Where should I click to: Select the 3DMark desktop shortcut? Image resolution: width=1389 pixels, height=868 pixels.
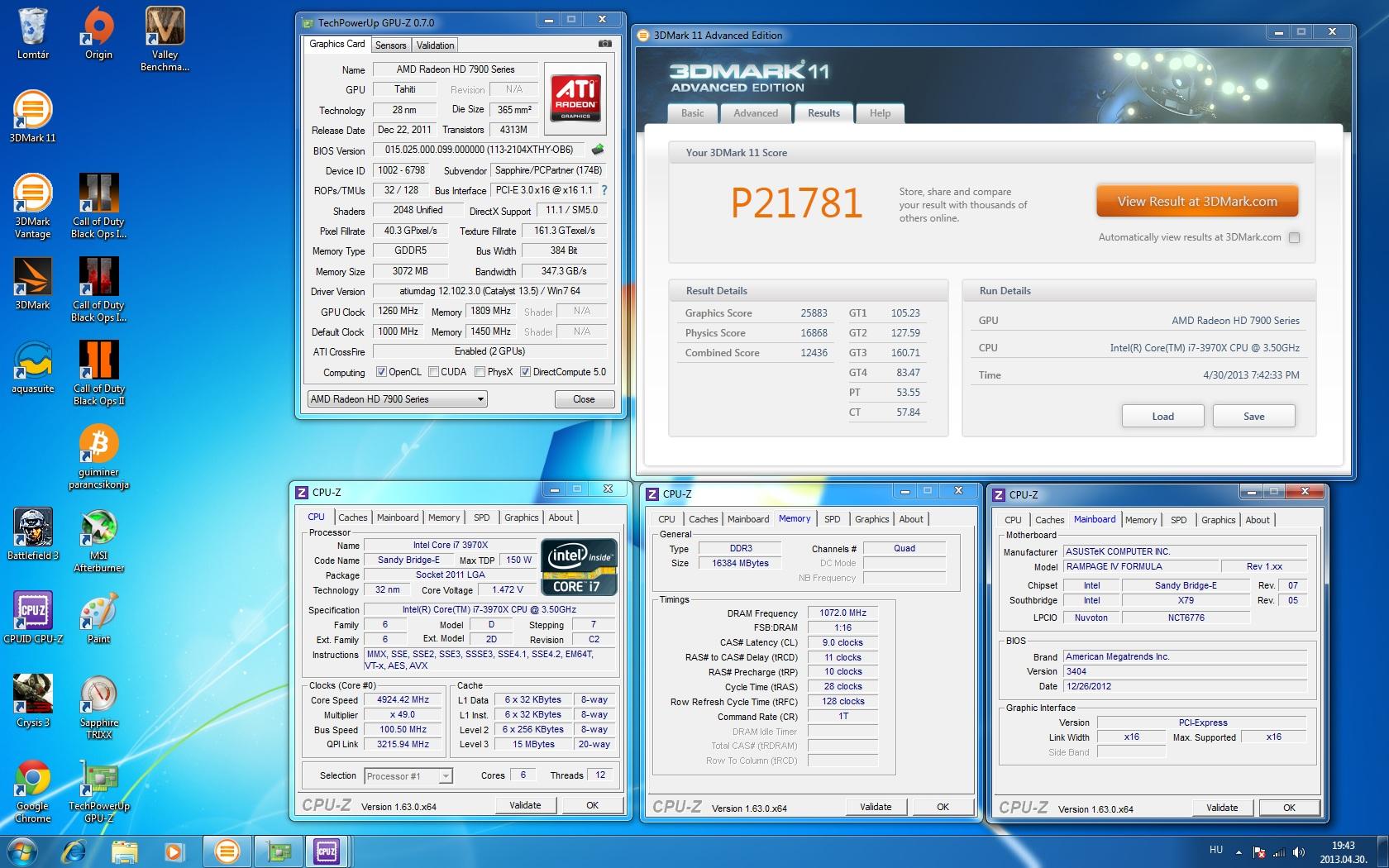(33, 284)
